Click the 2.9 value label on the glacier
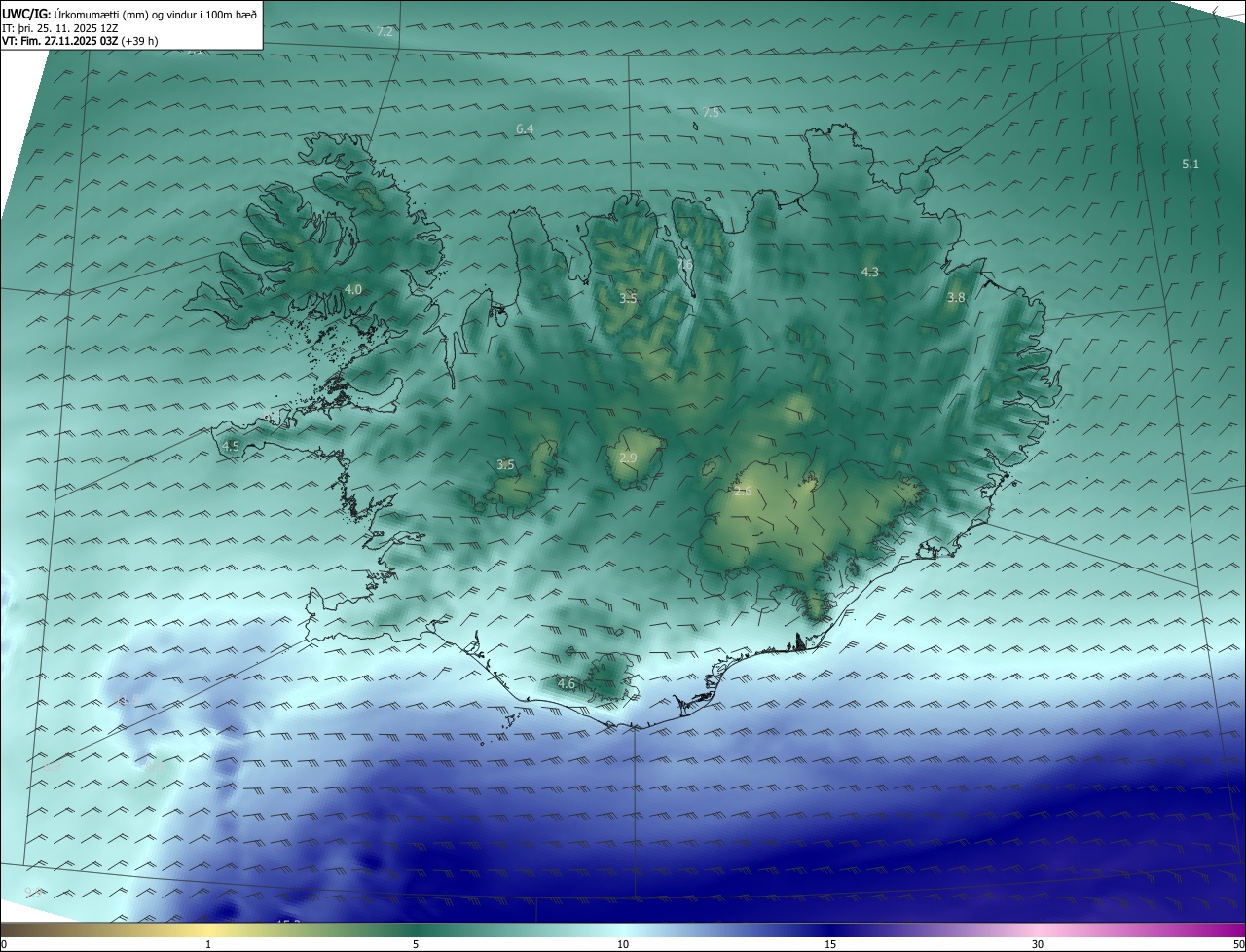 (x=628, y=458)
